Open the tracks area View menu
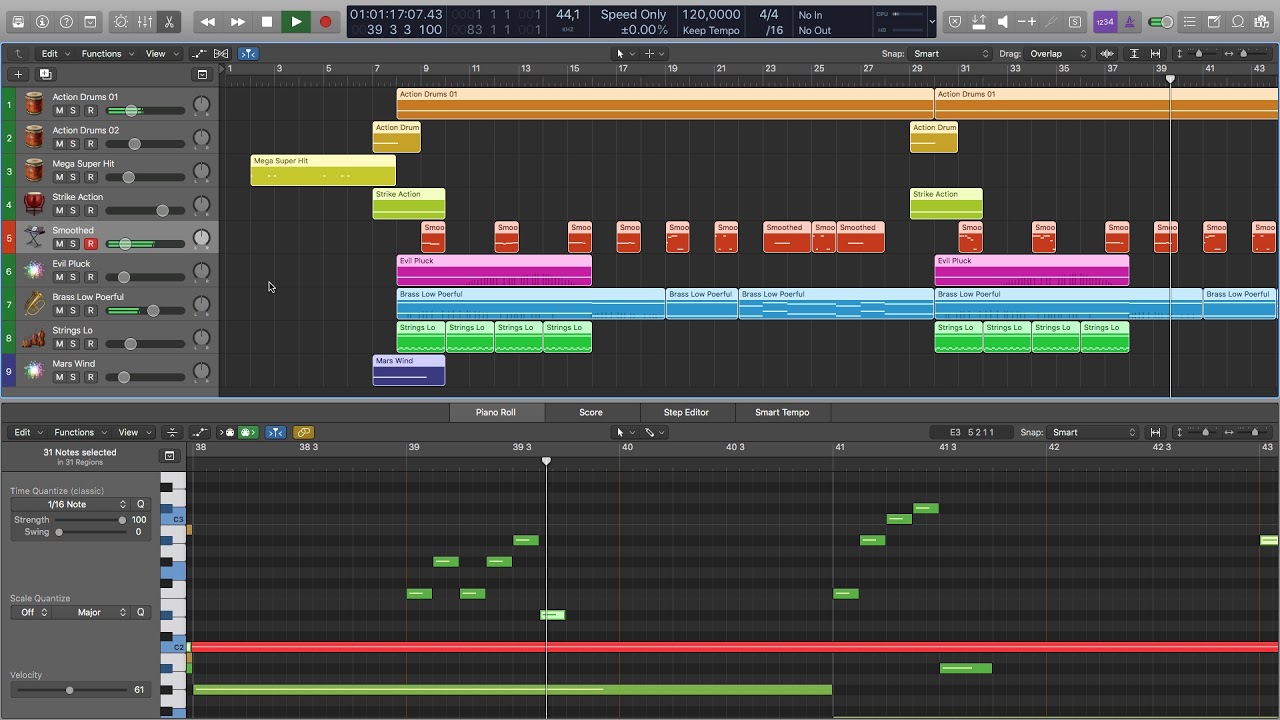 160,53
